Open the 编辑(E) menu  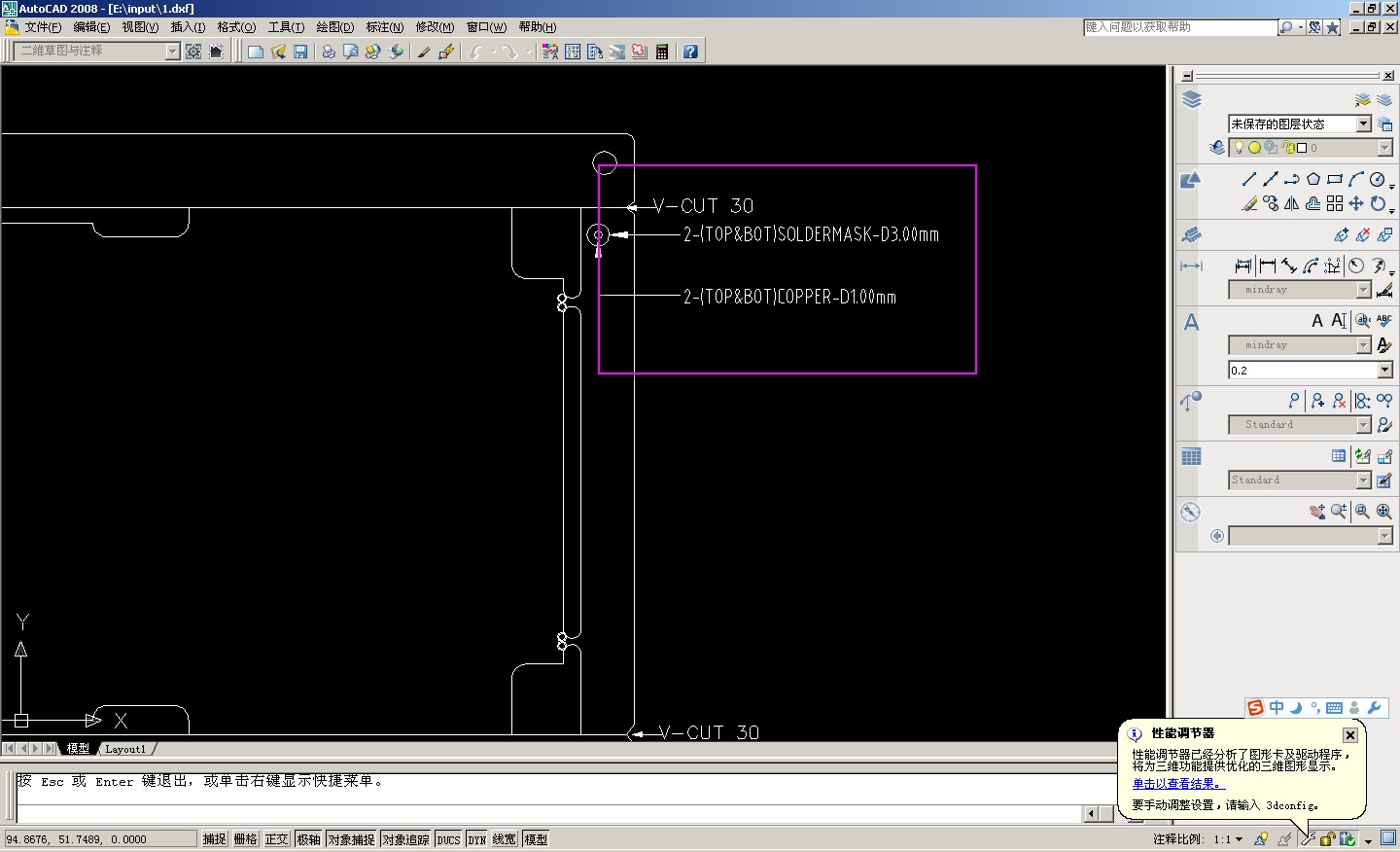(x=91, y=27)
